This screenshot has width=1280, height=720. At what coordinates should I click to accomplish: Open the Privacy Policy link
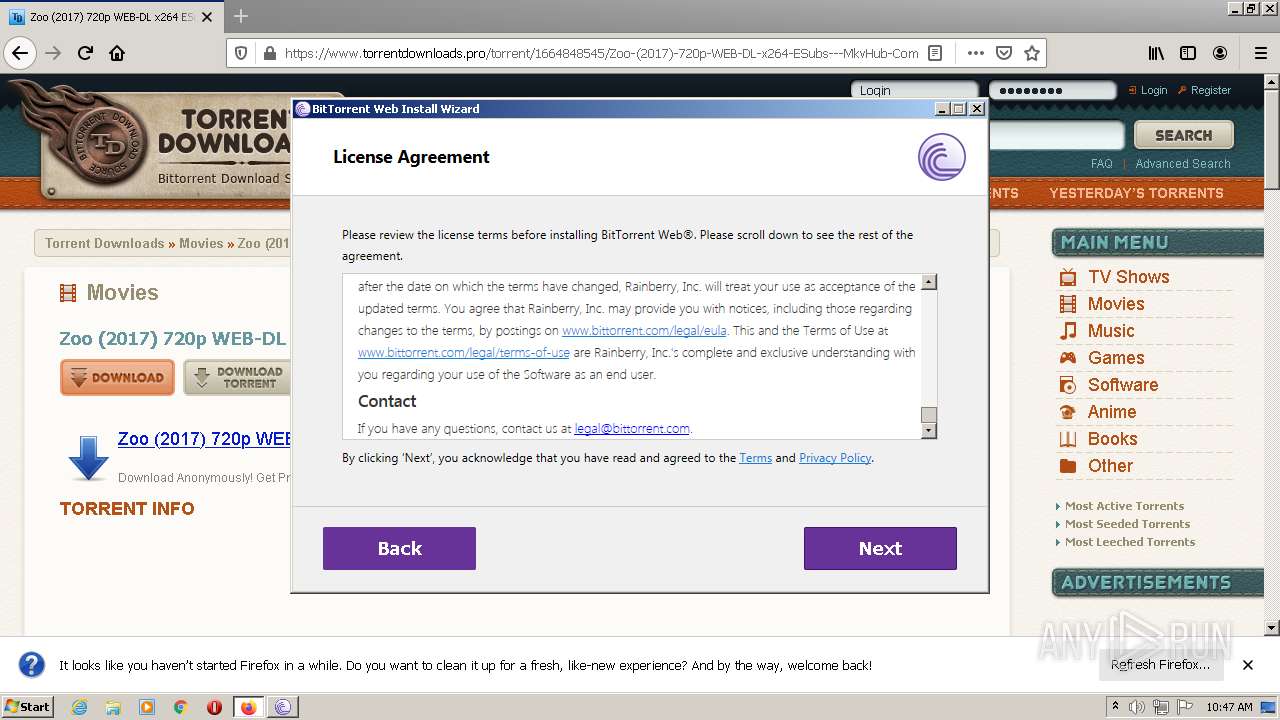click(835, 458)
